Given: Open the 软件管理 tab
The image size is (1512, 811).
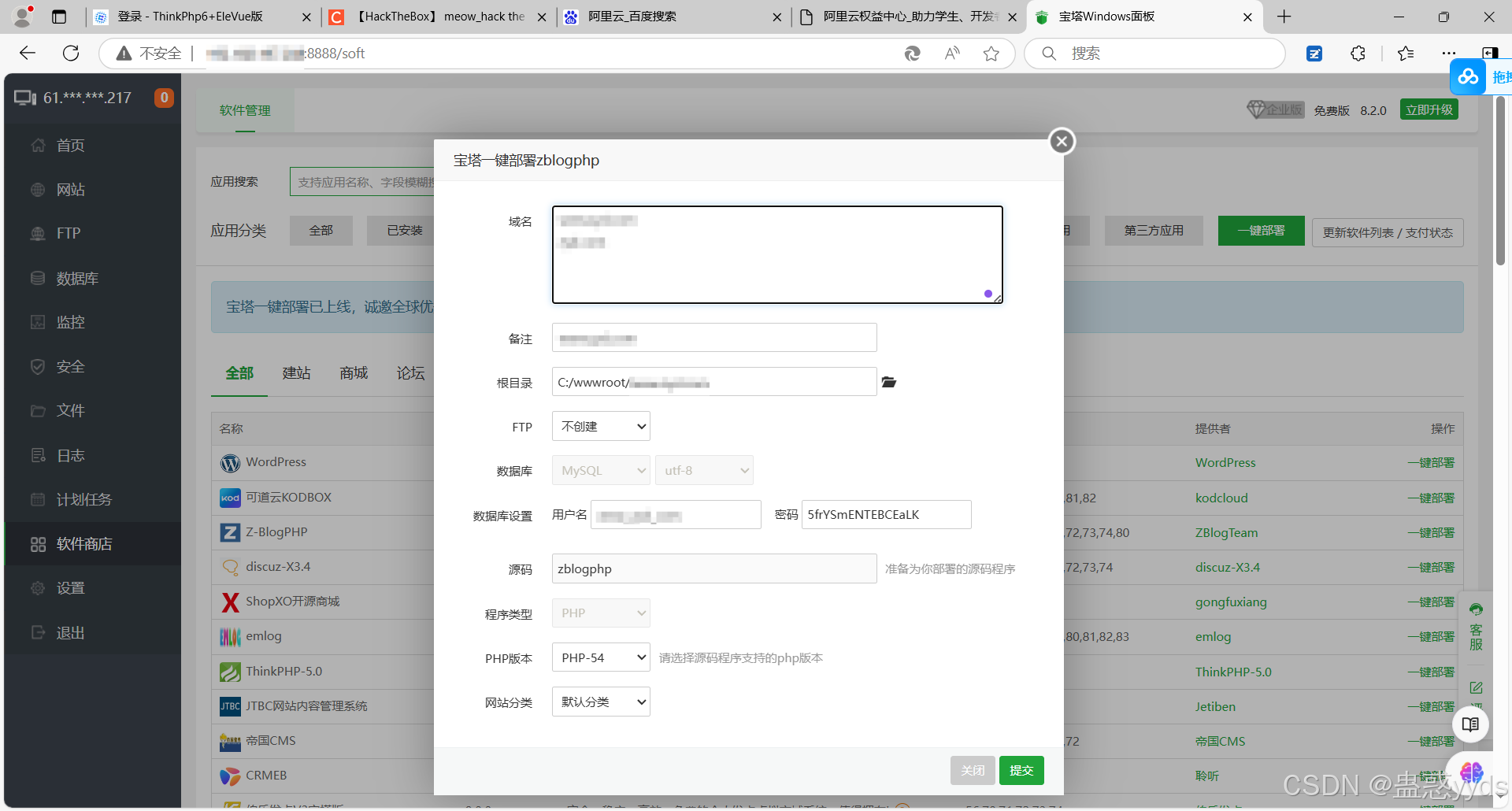Looking at the screenshot, I should point(245,110).
